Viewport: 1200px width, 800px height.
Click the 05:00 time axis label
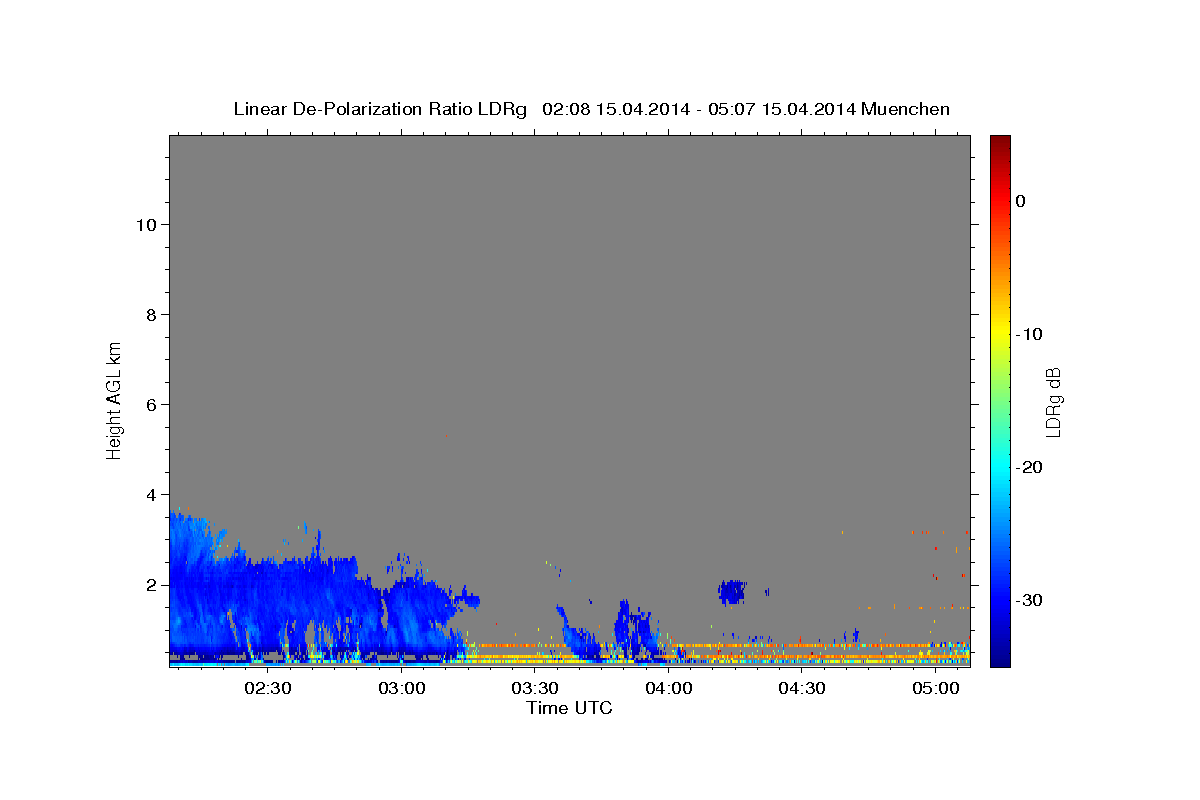click(x=936, y=689)
